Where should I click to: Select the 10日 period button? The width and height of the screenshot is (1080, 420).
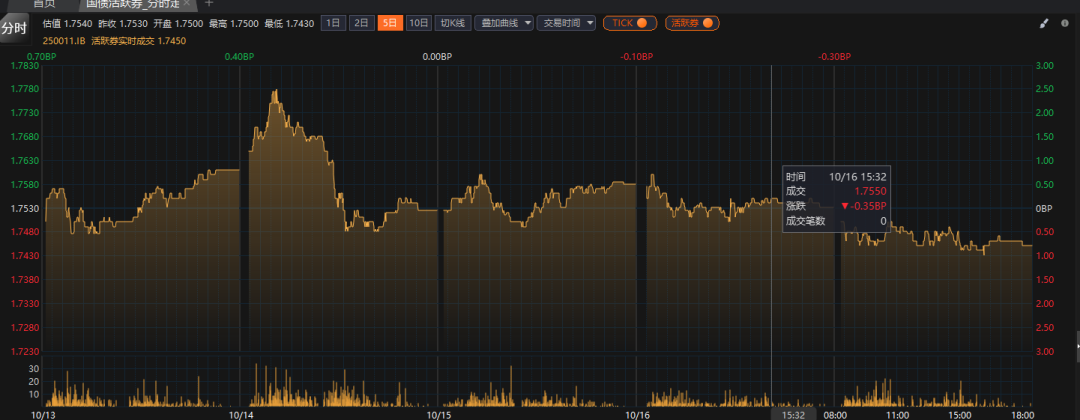click(x=419, y=22)
